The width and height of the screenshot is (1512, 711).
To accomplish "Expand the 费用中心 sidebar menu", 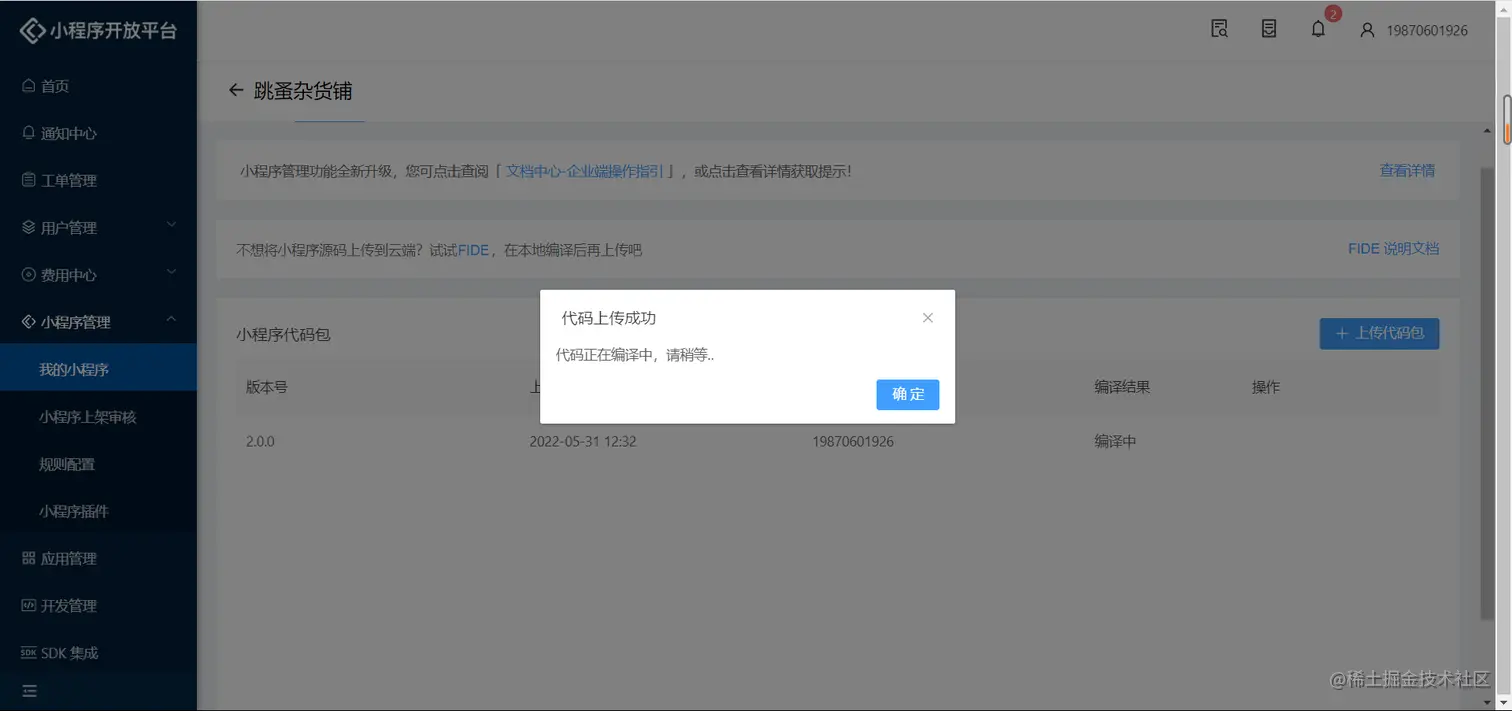I will coord(98,274).
